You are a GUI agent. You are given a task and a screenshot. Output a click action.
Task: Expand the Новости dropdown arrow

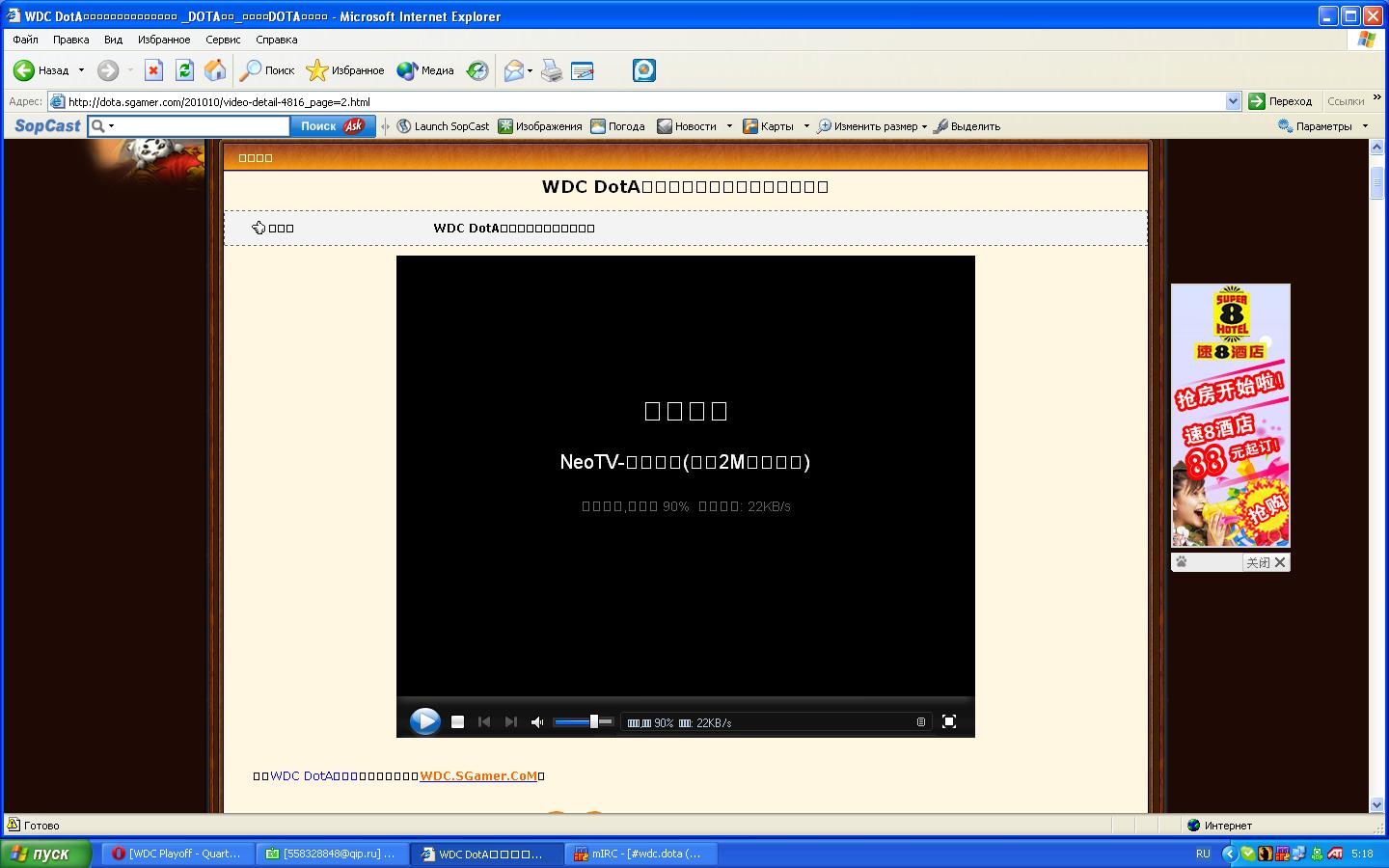(729, 126)
